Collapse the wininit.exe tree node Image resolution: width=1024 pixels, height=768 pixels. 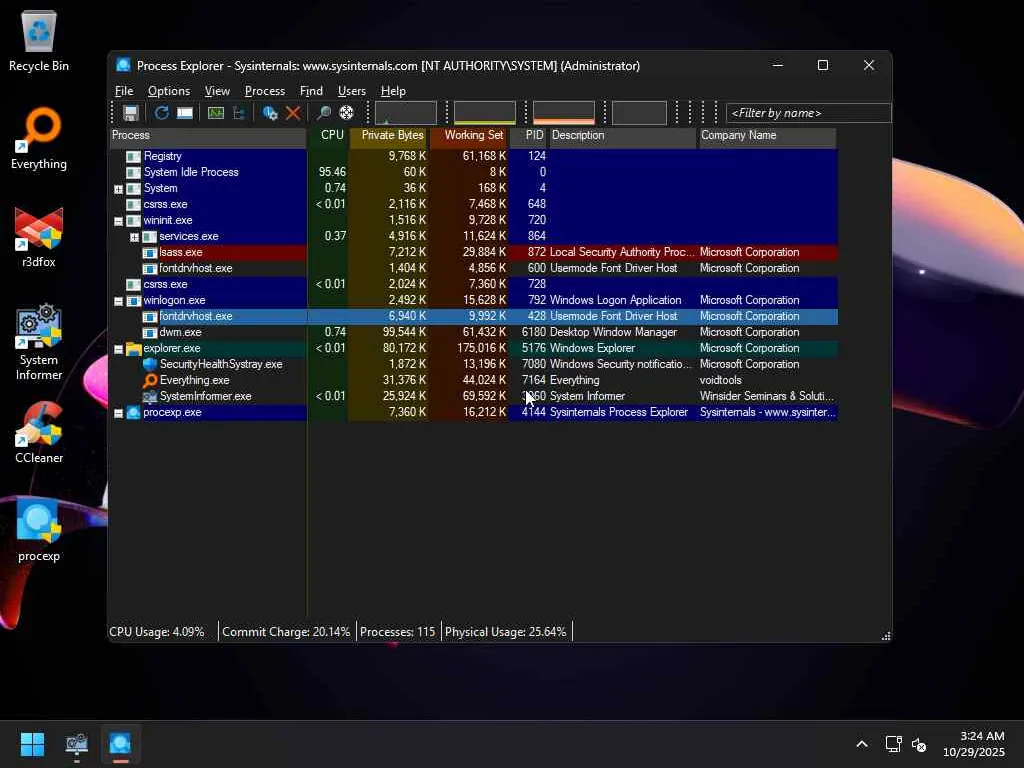click(118, 221)
